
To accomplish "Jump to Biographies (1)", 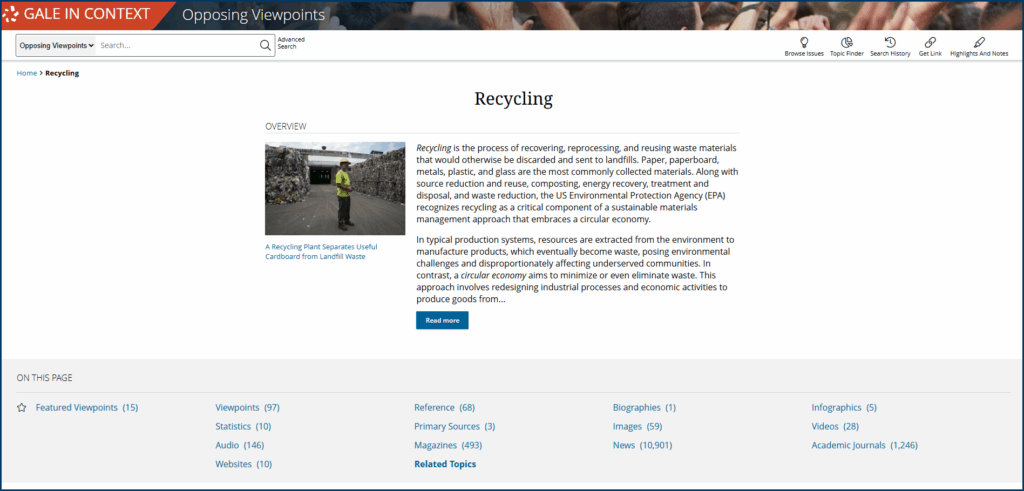I will click(x=645, y=407).
